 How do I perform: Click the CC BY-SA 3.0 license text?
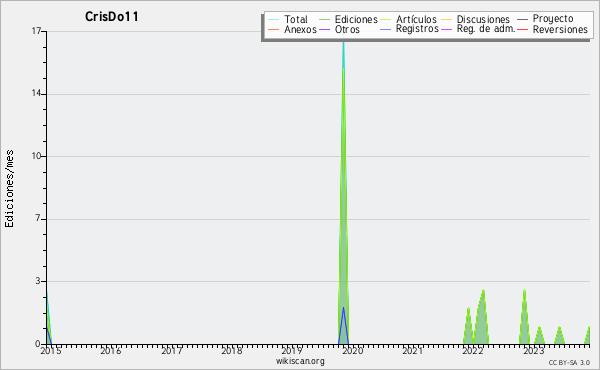[569, 362]
